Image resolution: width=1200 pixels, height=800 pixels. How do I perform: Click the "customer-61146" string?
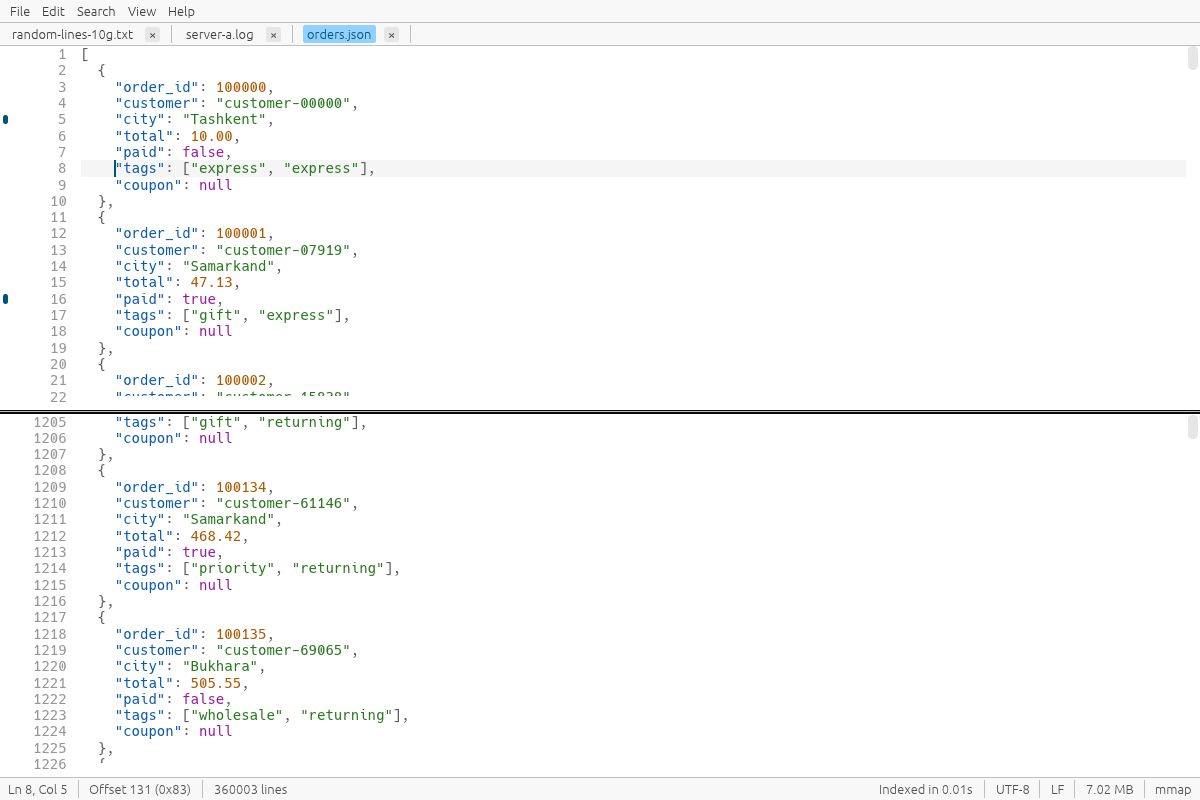click(283, 503)
